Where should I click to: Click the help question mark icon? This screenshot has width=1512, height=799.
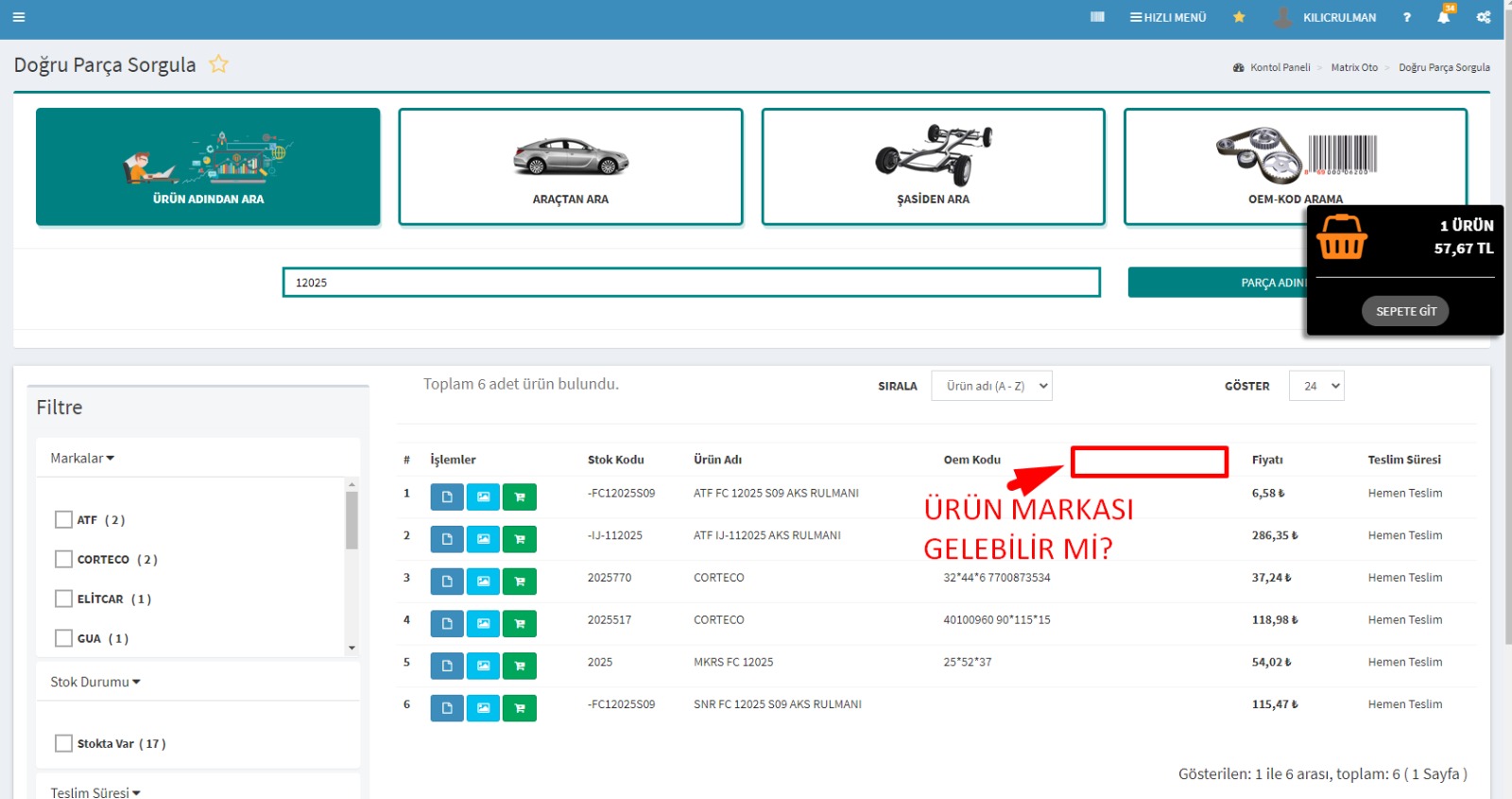(1406, 17)
